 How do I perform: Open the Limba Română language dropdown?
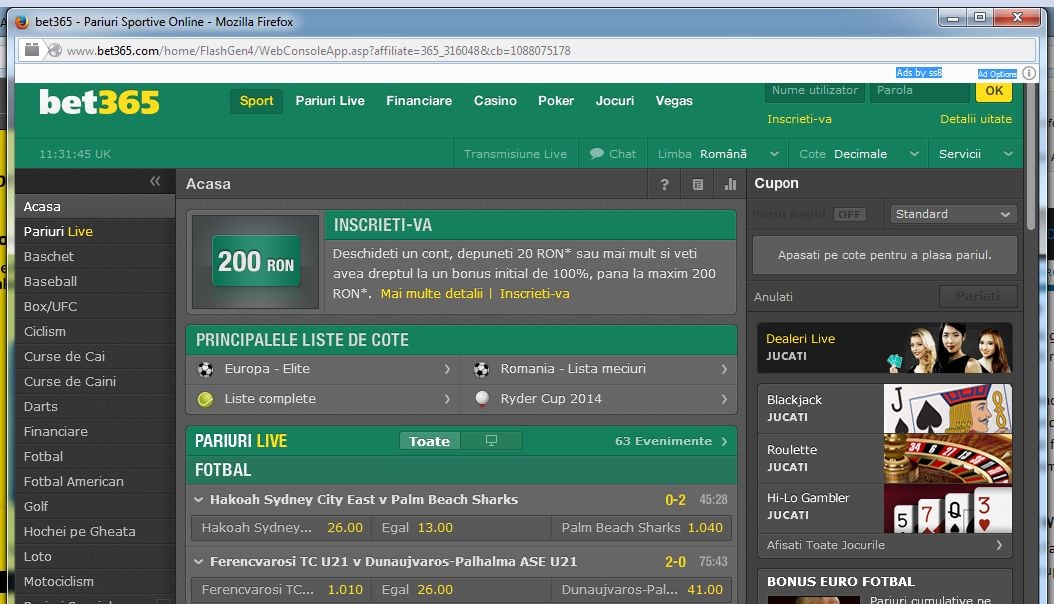coord(718,154)
